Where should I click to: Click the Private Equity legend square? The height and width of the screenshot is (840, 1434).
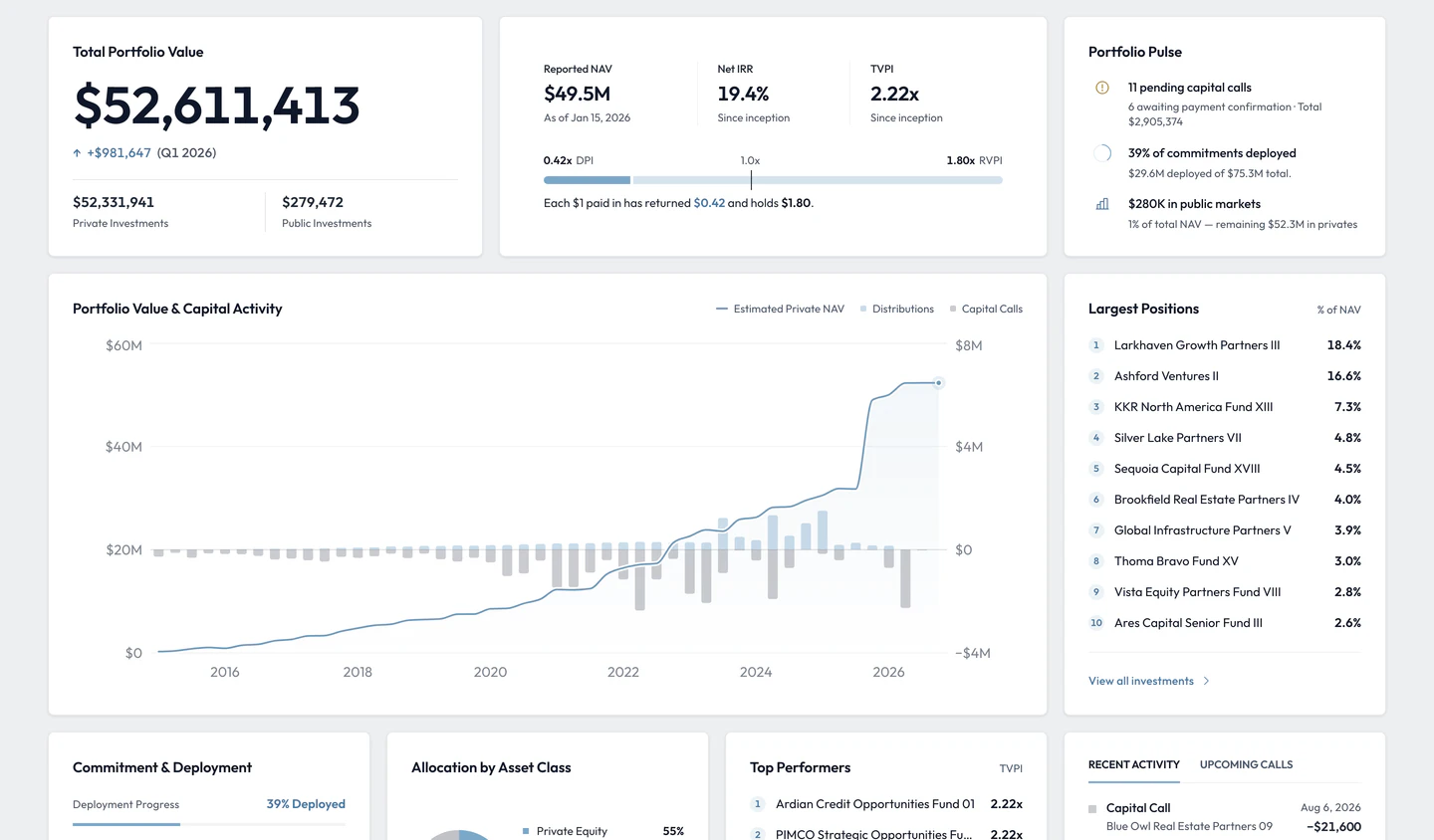coord(526,831)
